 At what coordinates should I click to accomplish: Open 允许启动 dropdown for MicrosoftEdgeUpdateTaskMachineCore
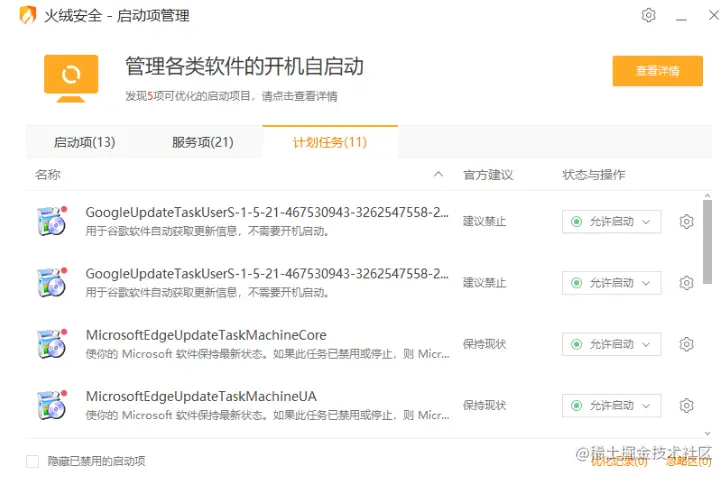611,344
